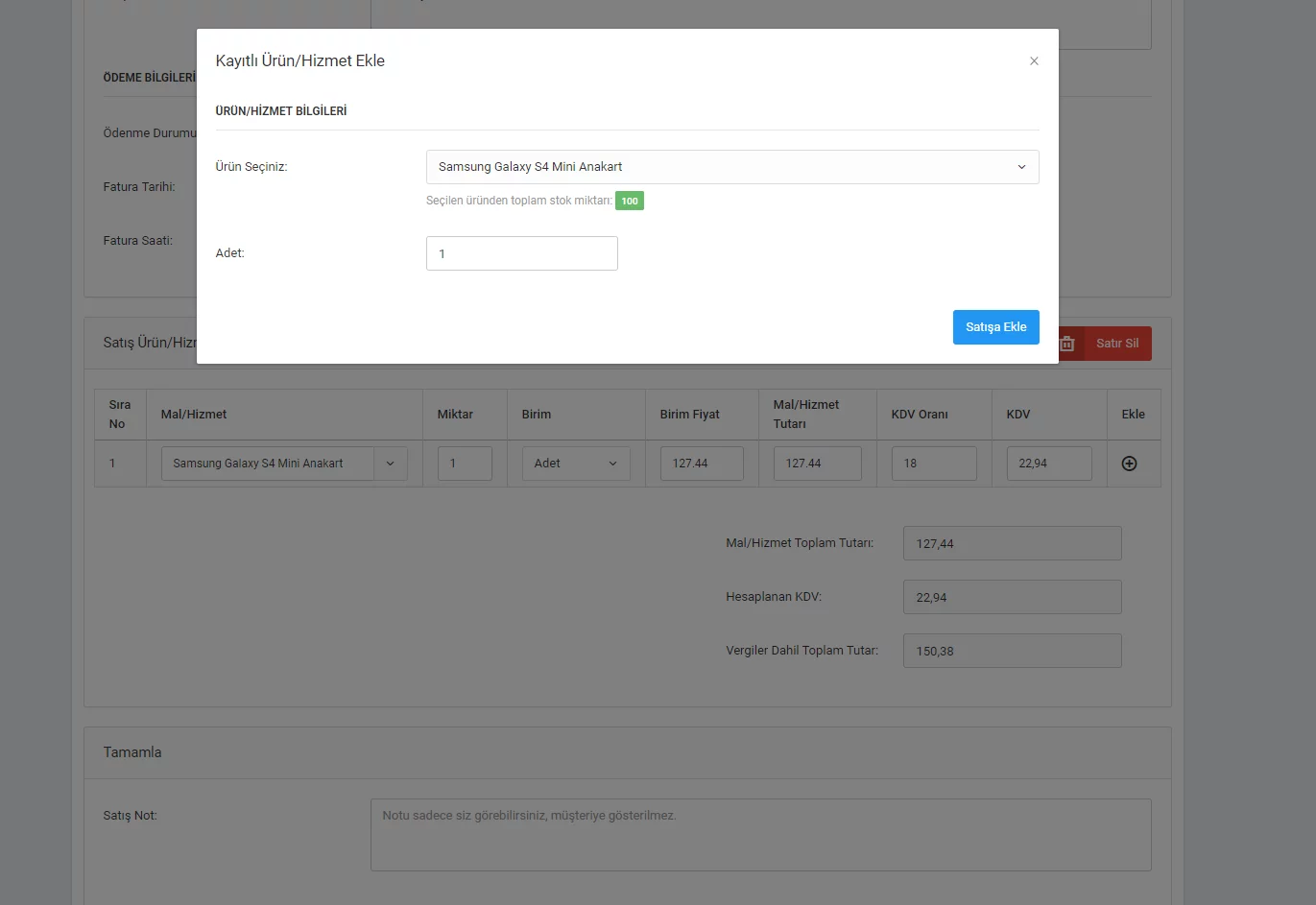Viewport: 1316px width, 905px height.
Task: Select the Birim Fiyat field showing 127.44
Action: 701,464
